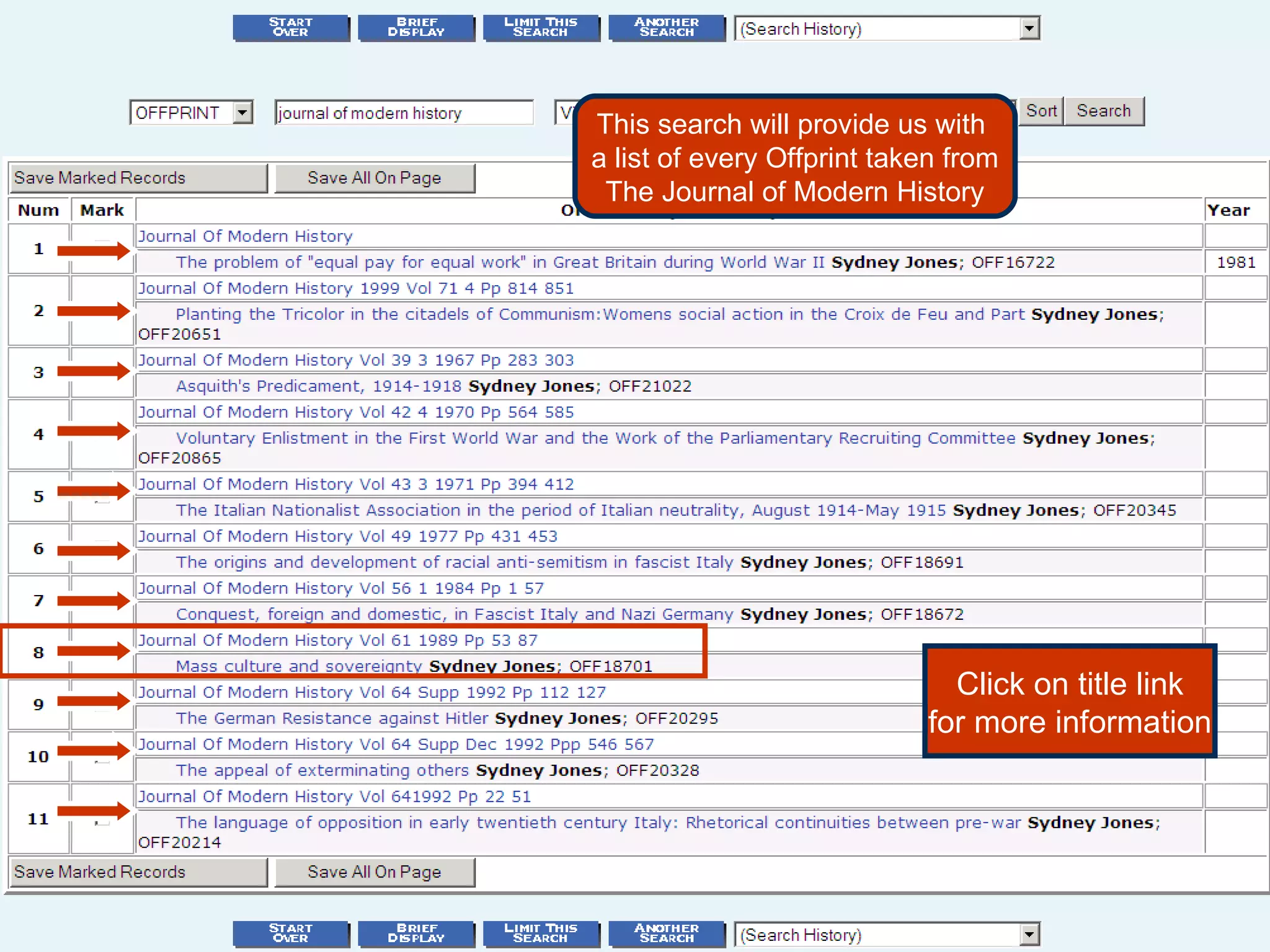Click the top Another Search button
Screen dimensions: 1270x952
tap(667, 27)
